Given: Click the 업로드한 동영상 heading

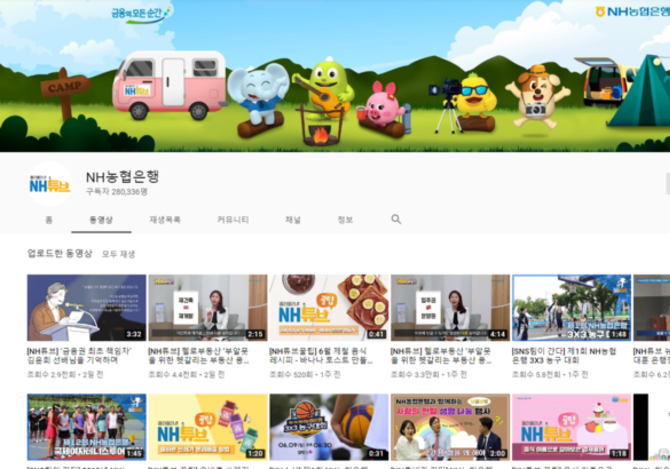Looking at the screenshot, I should click(x=60, y=253).
